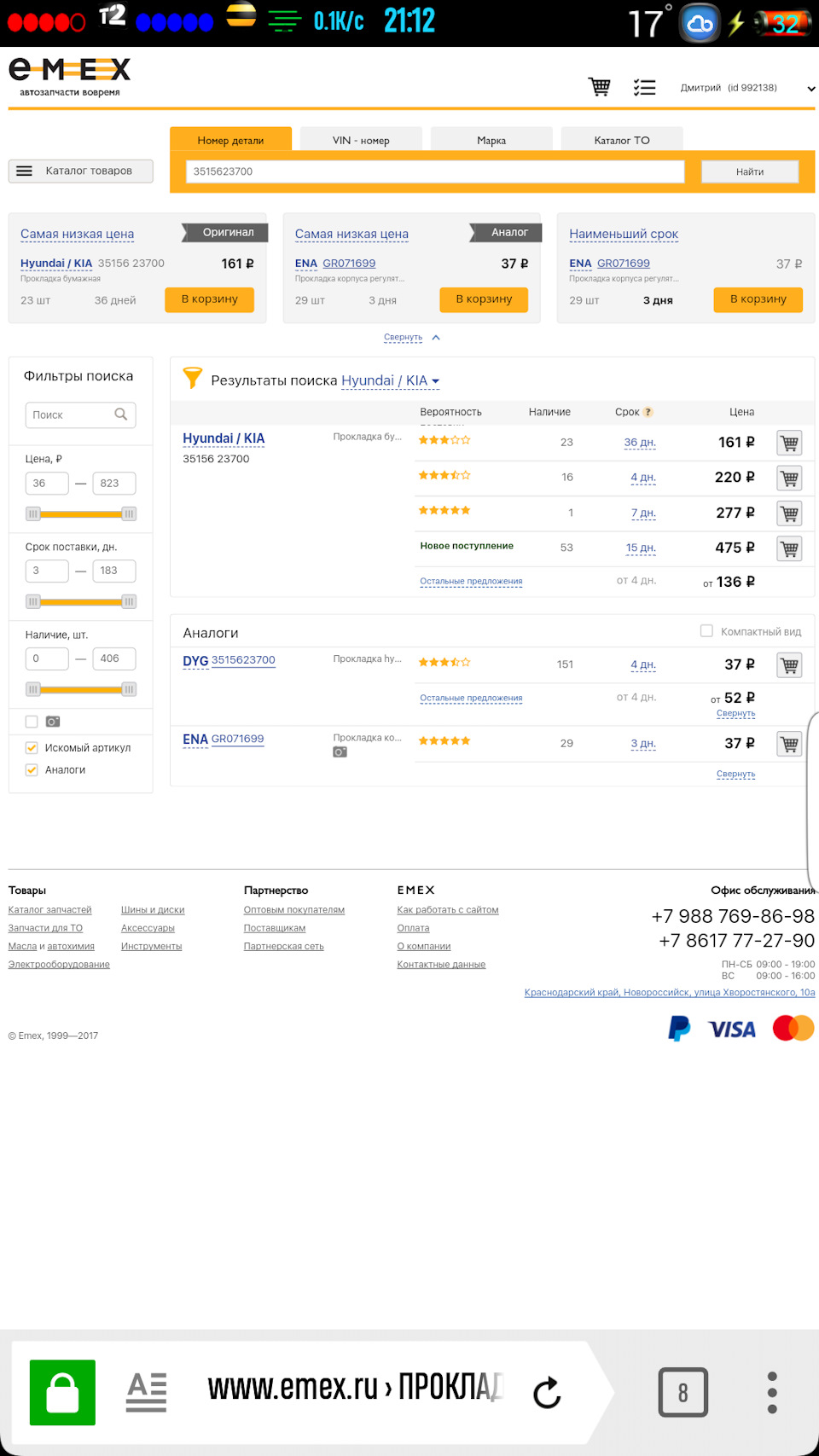Switch to the Каталог ТО tab
The image size is (819, 1456).
tap(622, 139)
